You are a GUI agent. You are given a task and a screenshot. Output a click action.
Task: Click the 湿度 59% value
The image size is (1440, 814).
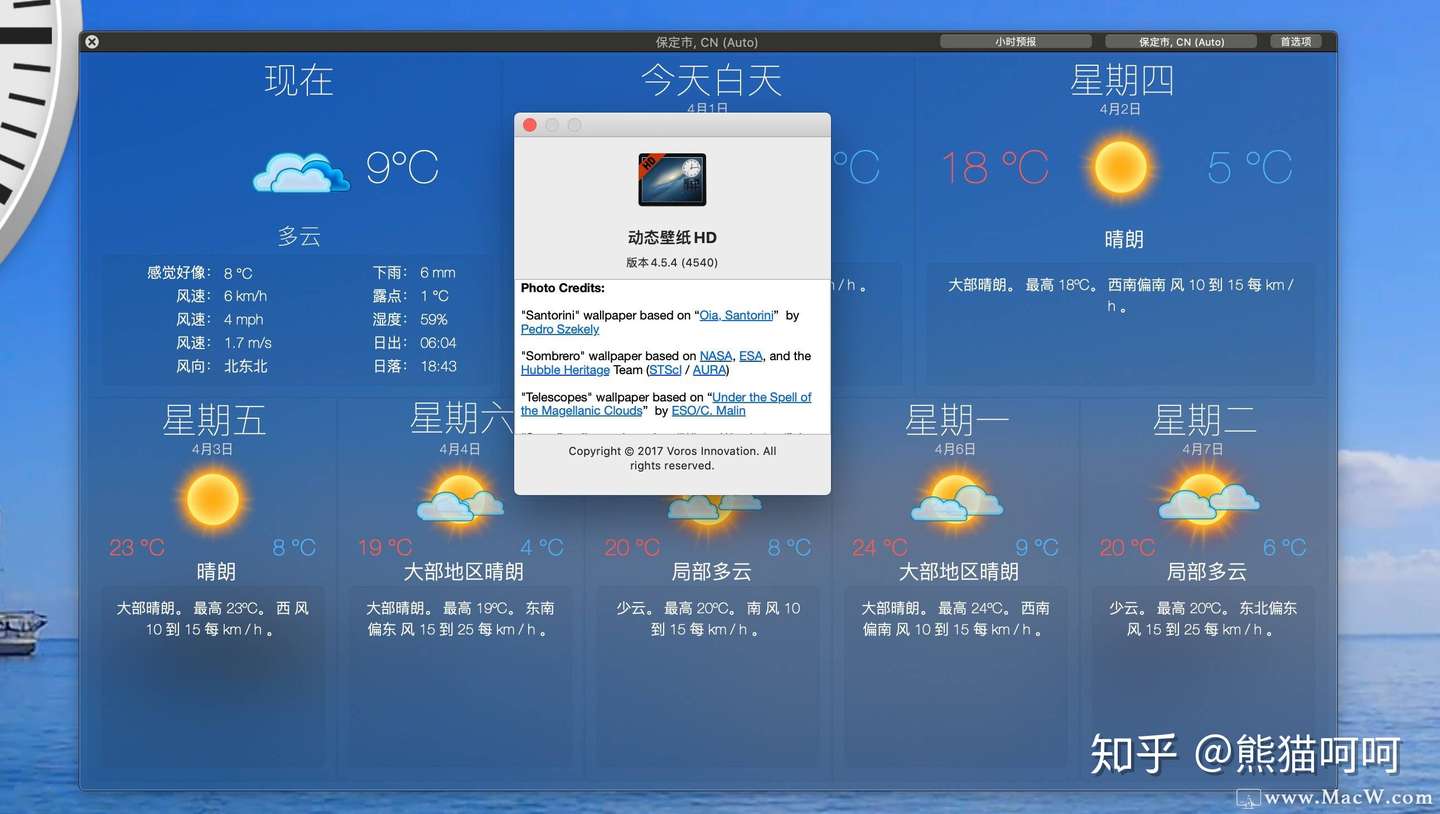pos(434,319)
